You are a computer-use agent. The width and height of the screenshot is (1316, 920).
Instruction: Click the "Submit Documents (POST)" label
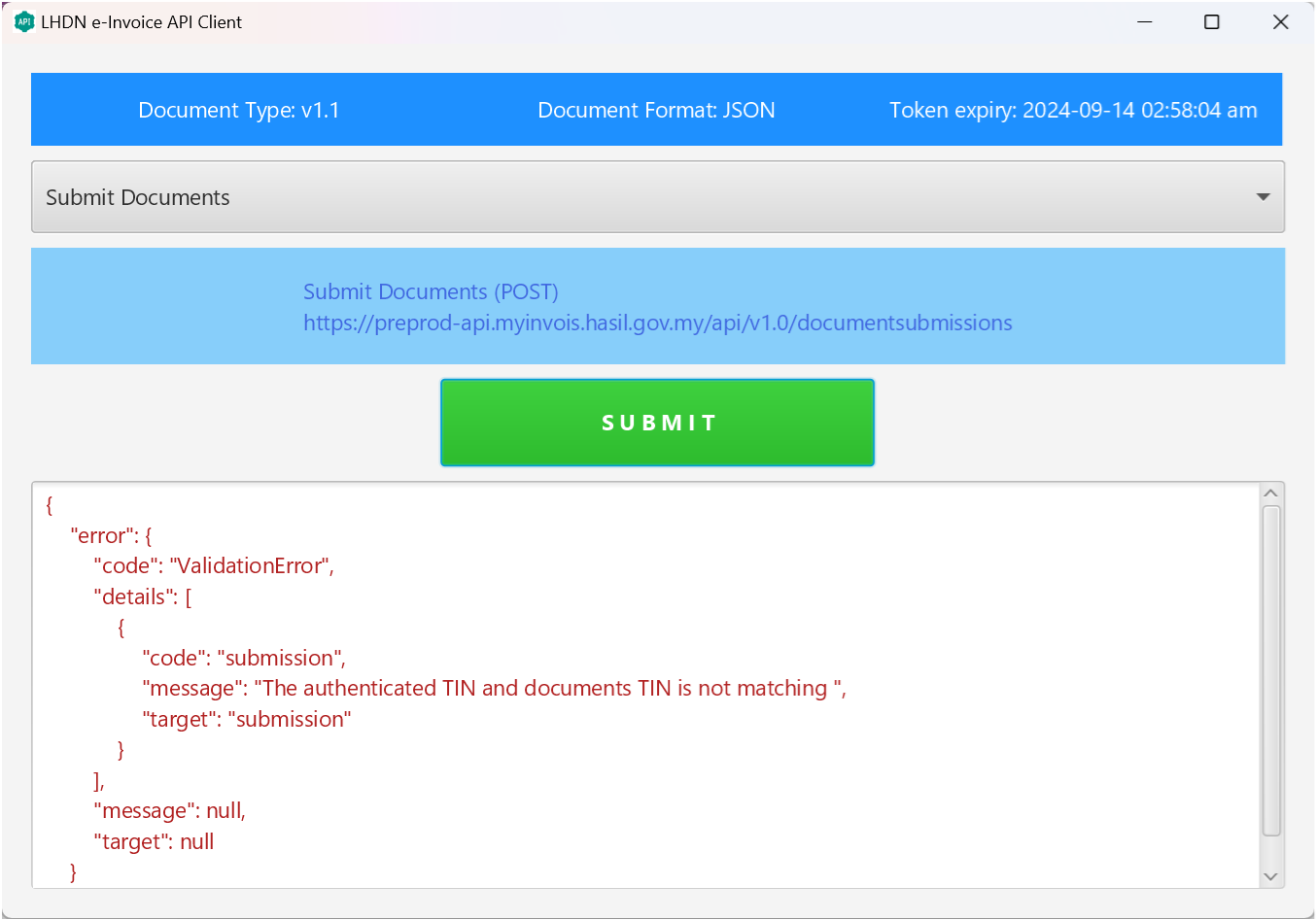pyautogui.click(x=431, y=290)
